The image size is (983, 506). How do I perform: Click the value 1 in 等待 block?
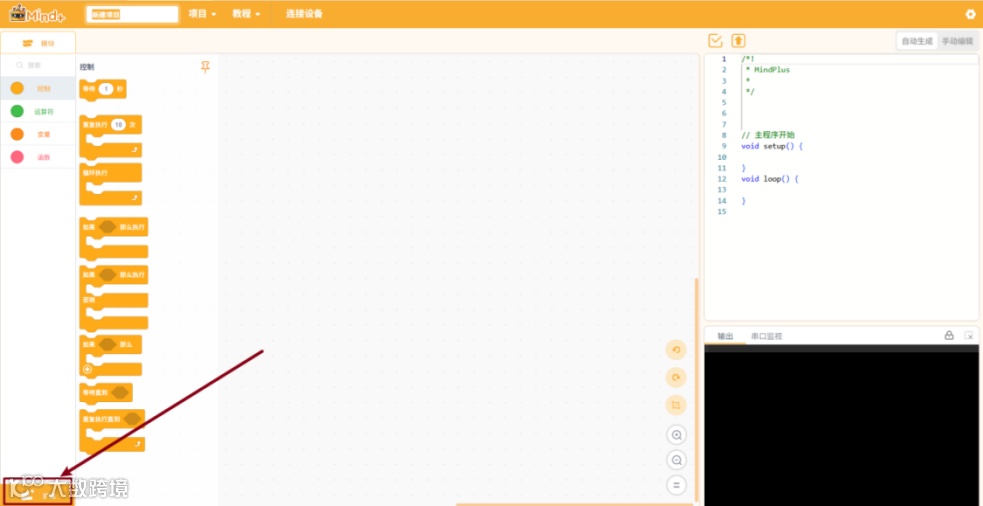pos(106,90)
